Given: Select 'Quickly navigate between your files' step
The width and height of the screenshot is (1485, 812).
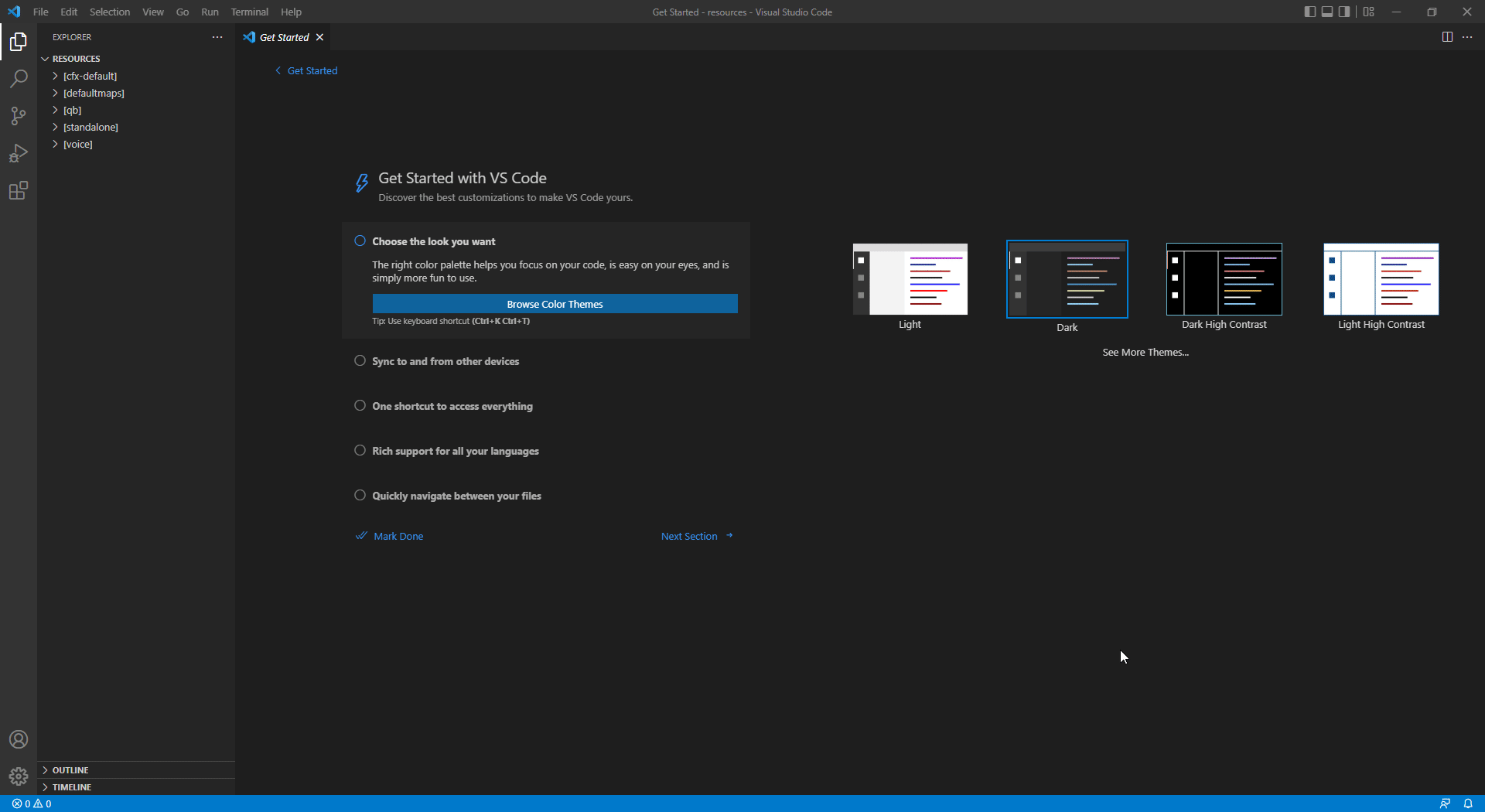Looking at the screenshot, I should [456, 496].
